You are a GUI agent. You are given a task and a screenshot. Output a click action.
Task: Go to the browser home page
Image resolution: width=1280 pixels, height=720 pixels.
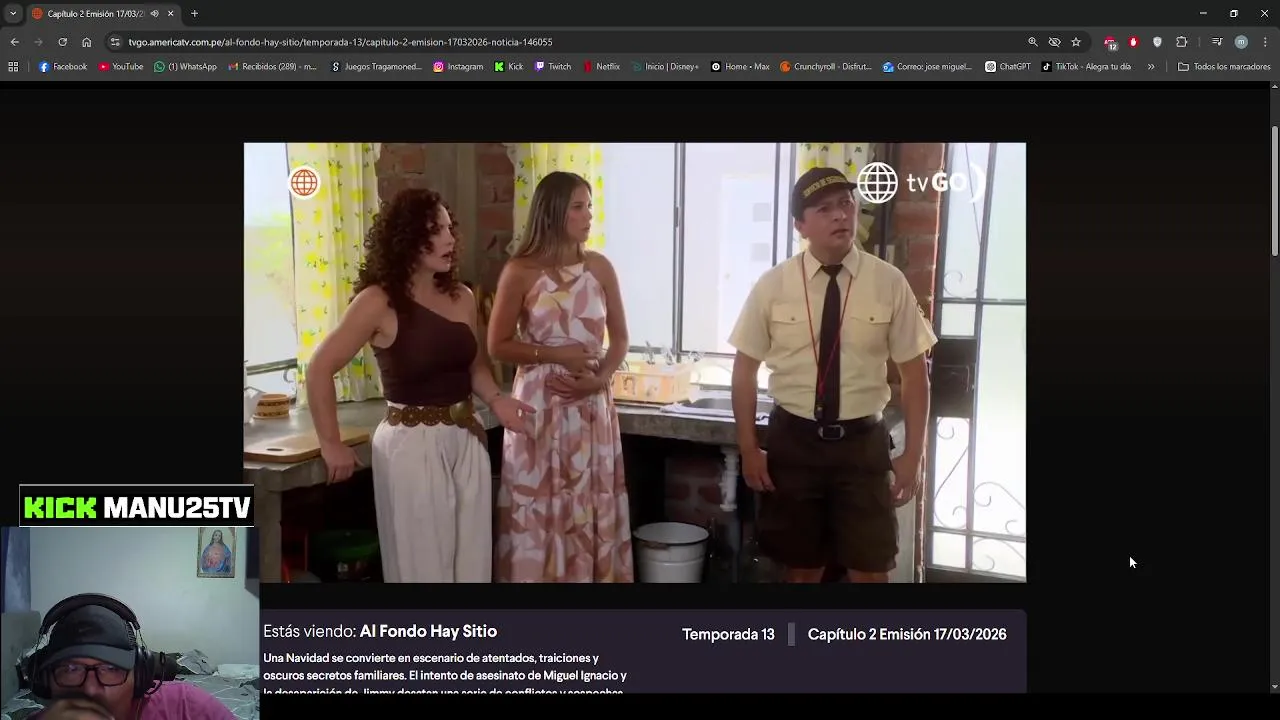point(86,42)
